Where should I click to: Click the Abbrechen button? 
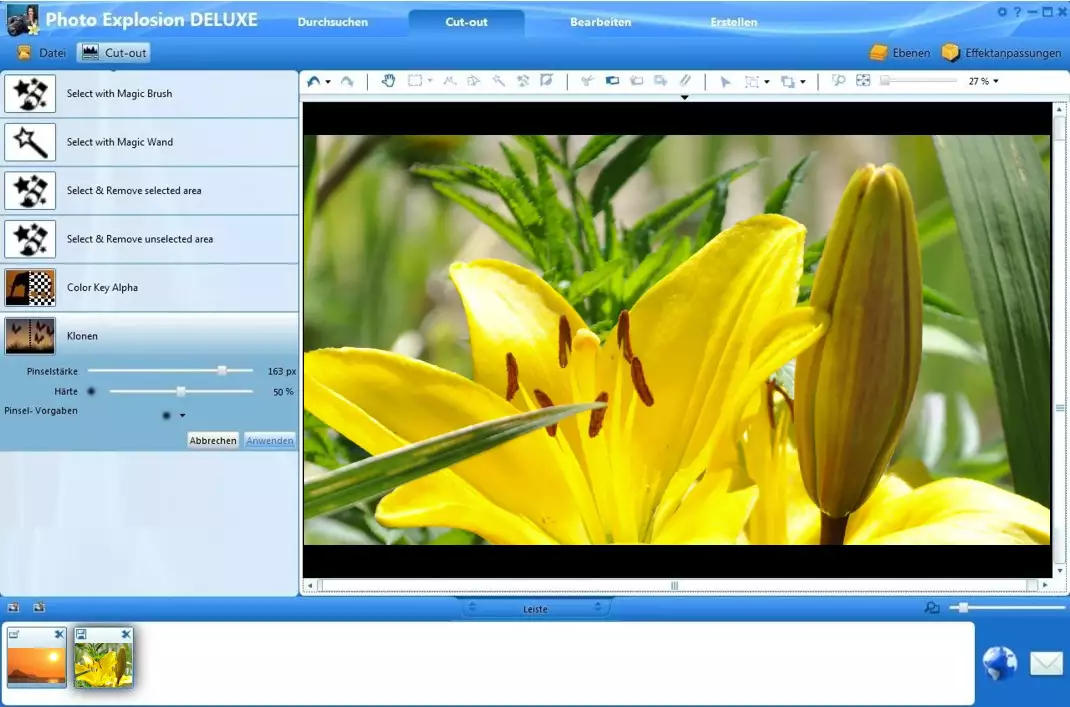(x=213, y=441)
